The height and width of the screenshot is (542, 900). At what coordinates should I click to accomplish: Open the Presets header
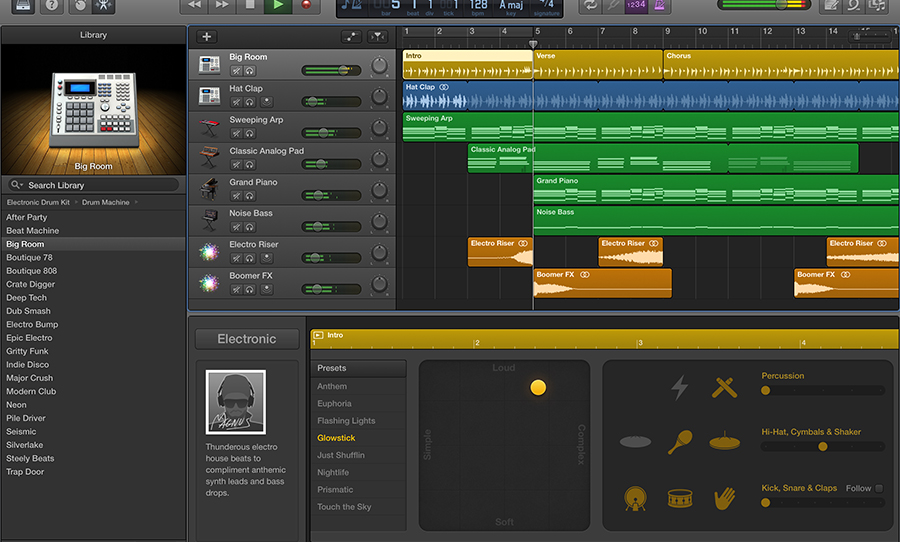tap(358, 368)
